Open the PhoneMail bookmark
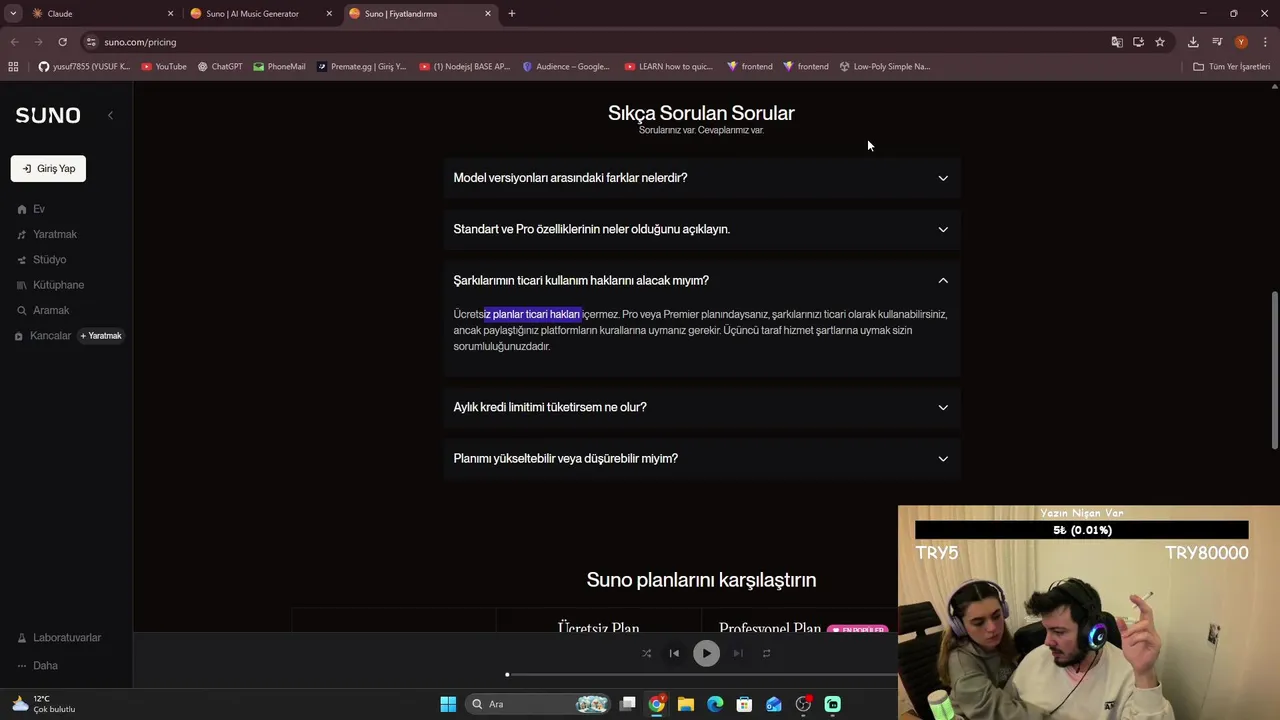This screenshot has height=720, width=1280. point(280,67)
